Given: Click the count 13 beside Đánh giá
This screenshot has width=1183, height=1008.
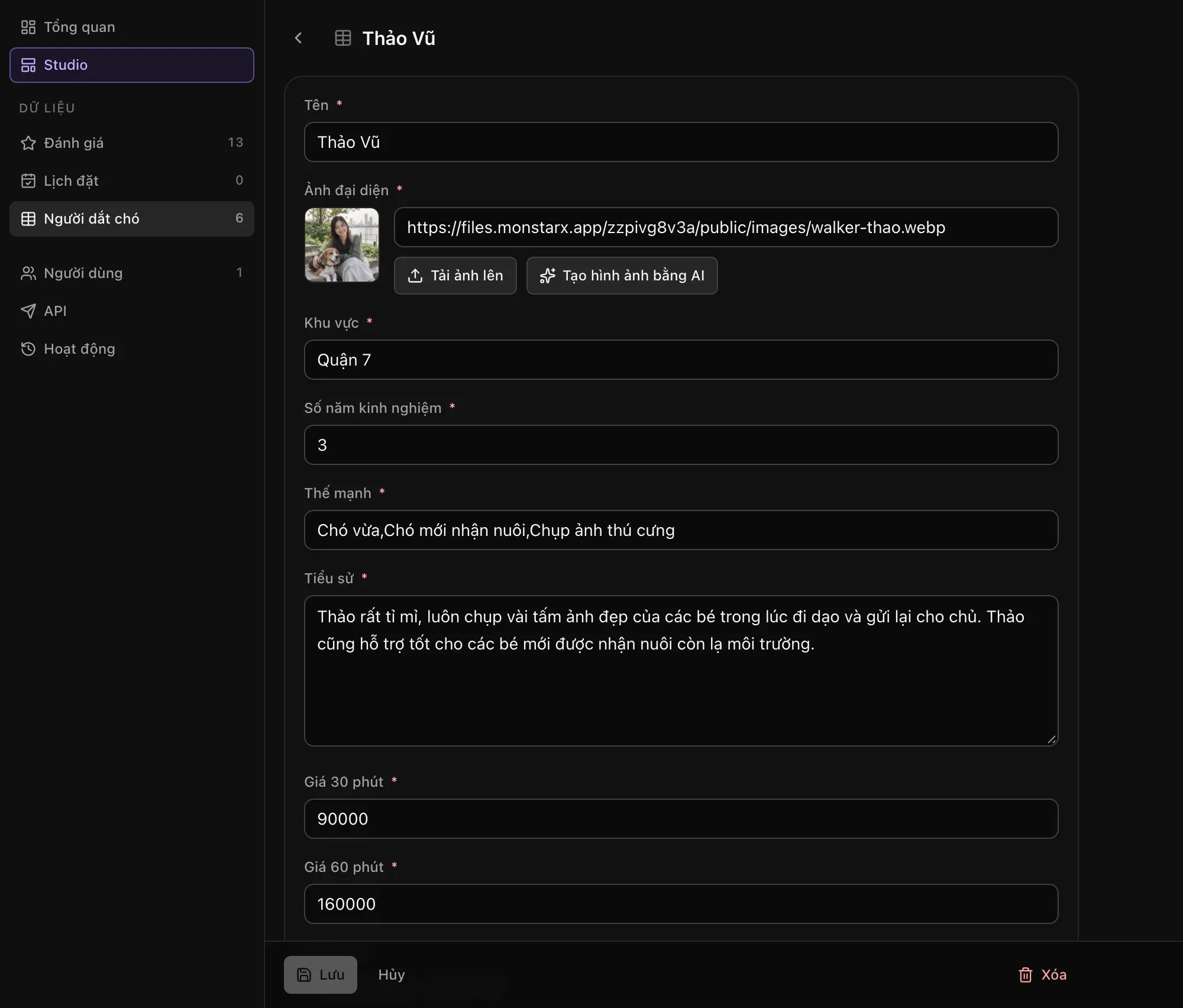Looking at the screenshot, I should click(x=235, y=143).
